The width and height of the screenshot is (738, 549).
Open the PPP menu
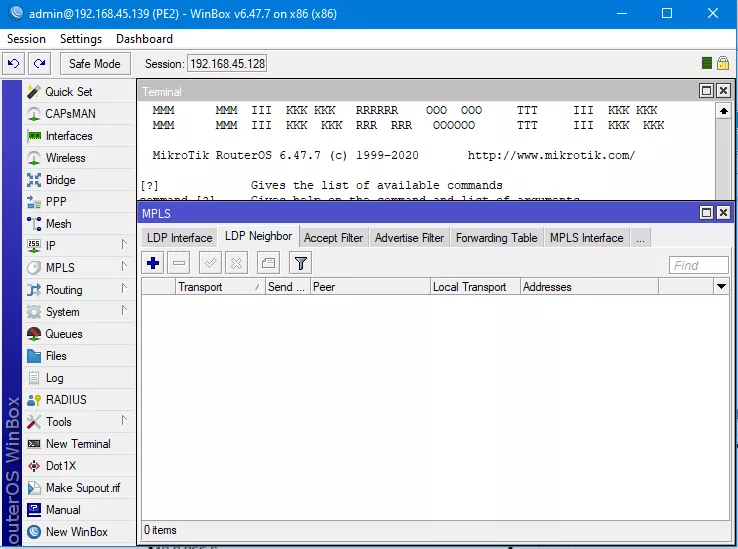click(79, 202)
